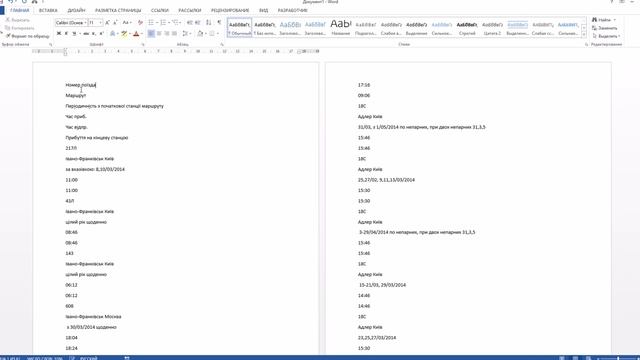This screenshot has width=640, height=360.
Task: Apply subscript formatting
Action: [x=94, y=33]
